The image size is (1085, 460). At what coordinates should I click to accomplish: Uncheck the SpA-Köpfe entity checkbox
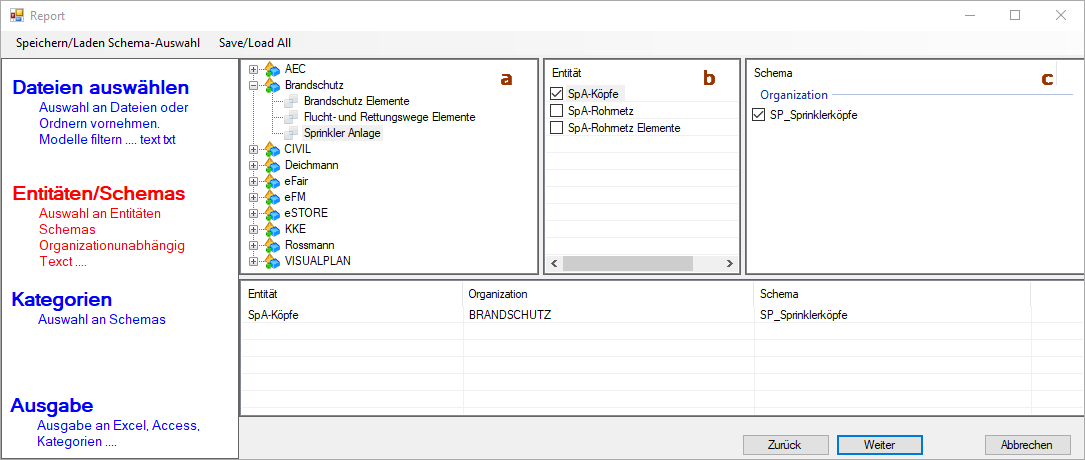(x=556, y=93)
